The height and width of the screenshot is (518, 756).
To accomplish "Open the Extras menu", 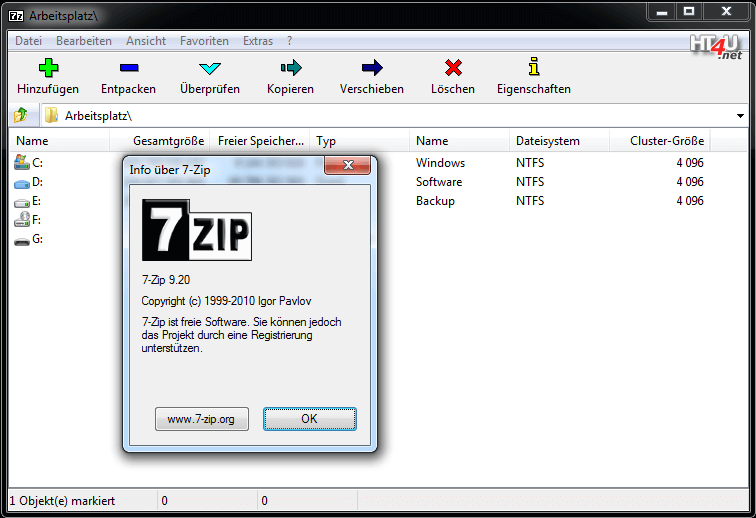I will point(258,41).
